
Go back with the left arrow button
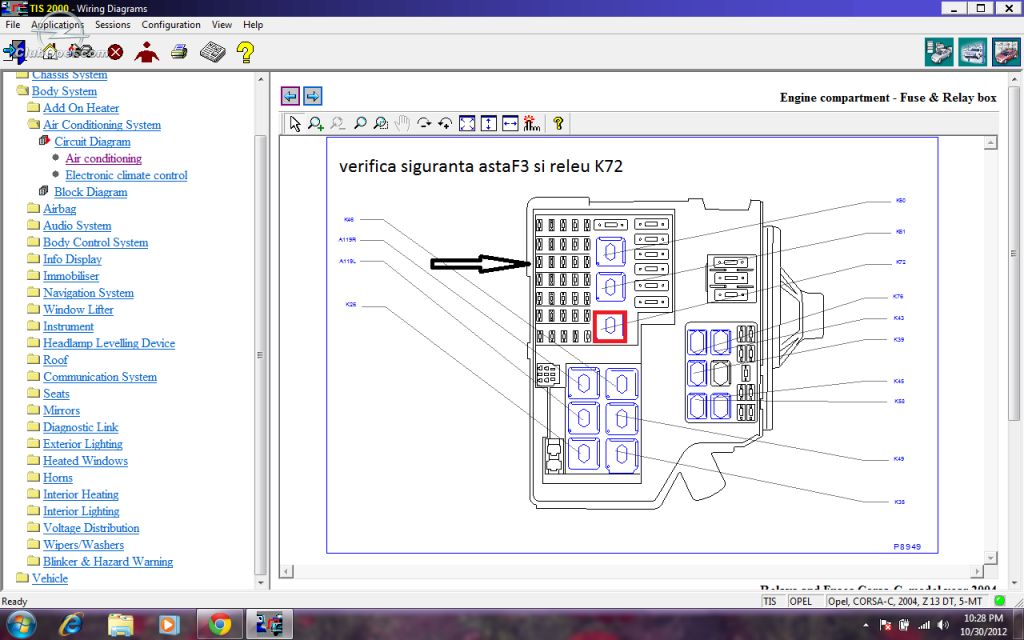pos(290,96)
